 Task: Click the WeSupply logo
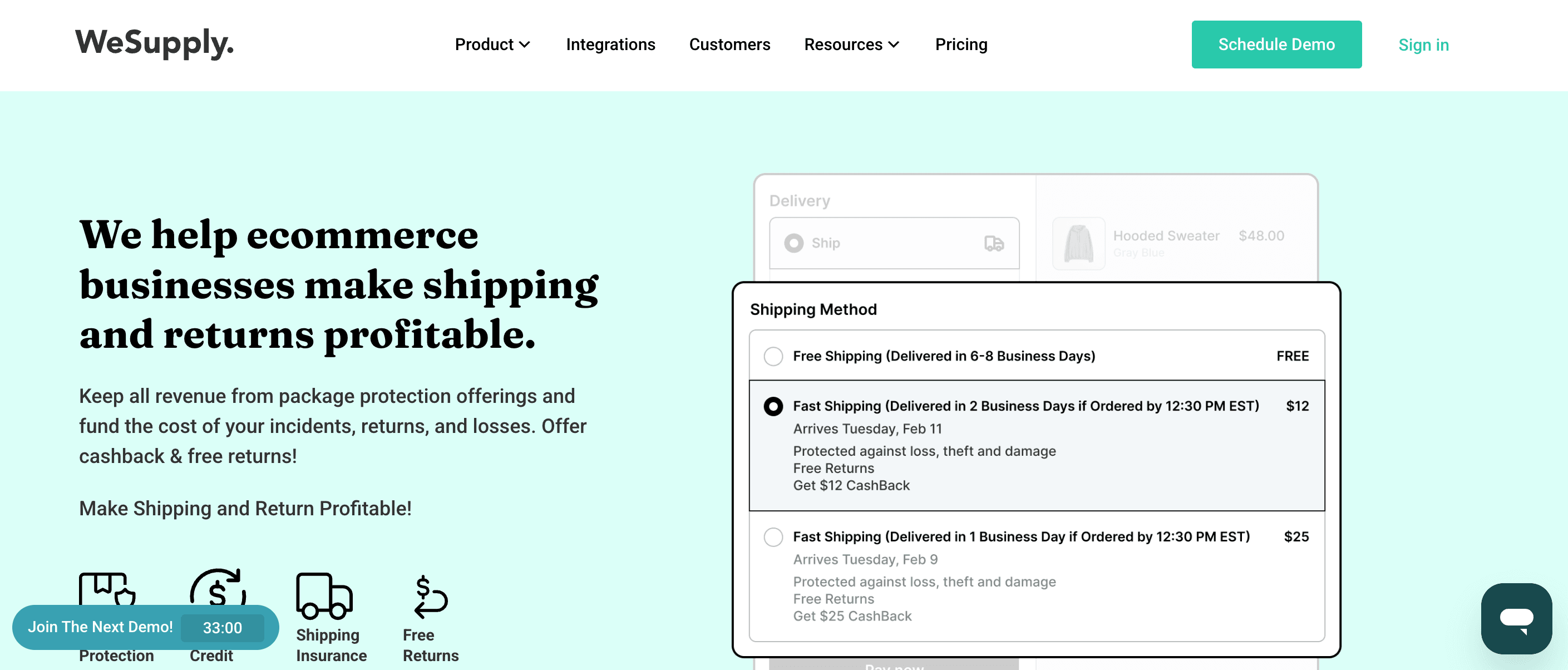[154, 44]
